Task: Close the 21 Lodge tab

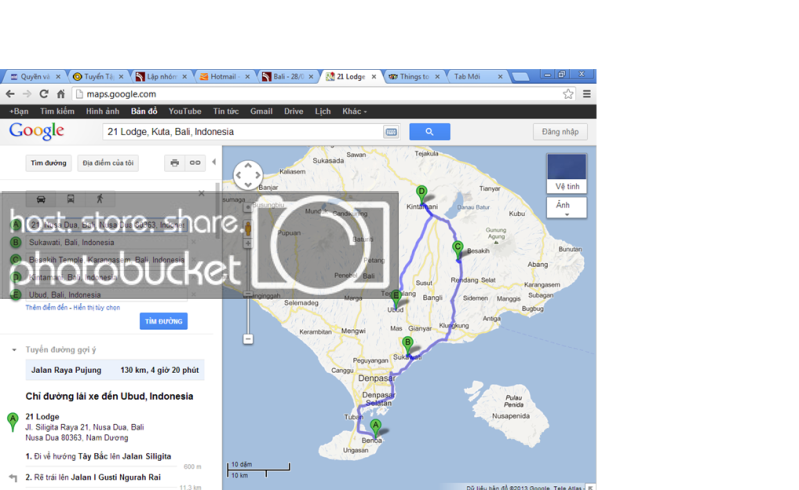Action: tap(374, 76)
